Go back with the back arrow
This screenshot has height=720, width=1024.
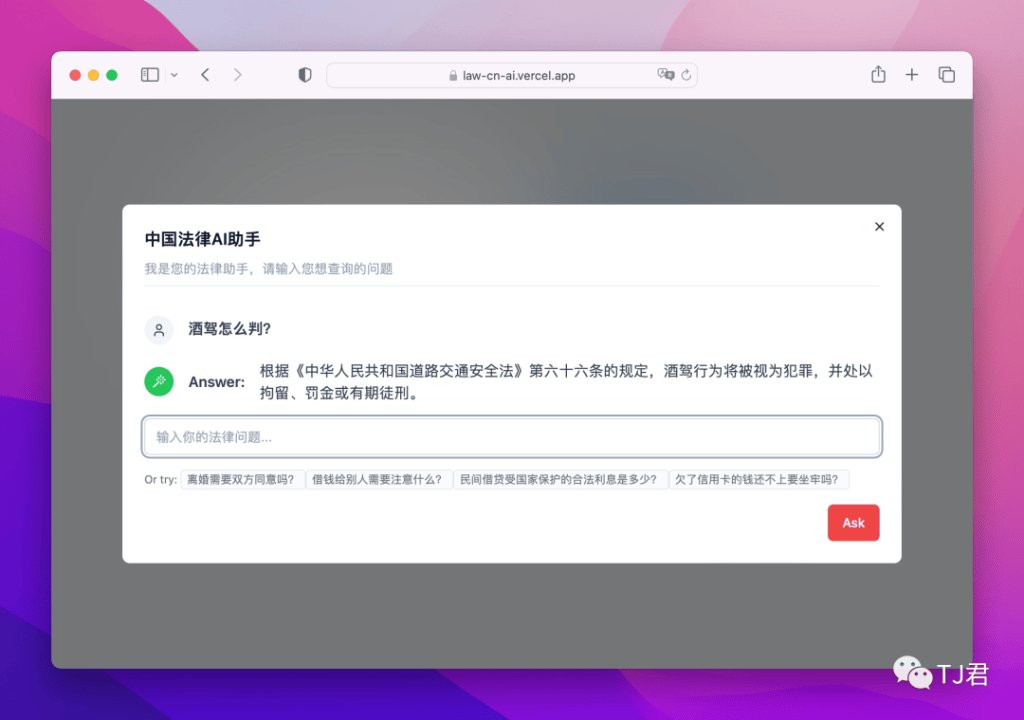205,75
